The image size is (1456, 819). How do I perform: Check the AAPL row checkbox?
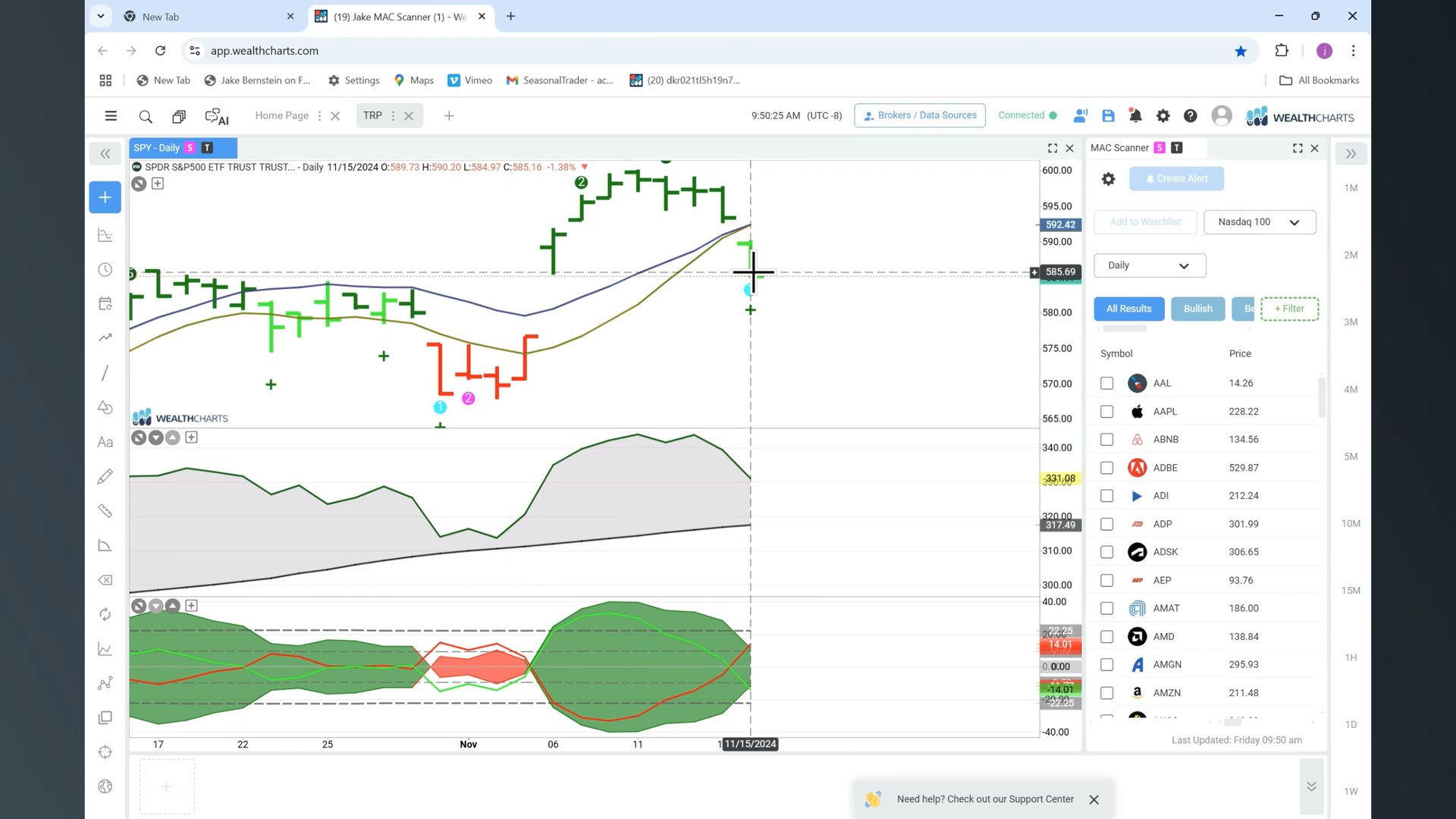pyautogui.click(x=1107, y=412)
